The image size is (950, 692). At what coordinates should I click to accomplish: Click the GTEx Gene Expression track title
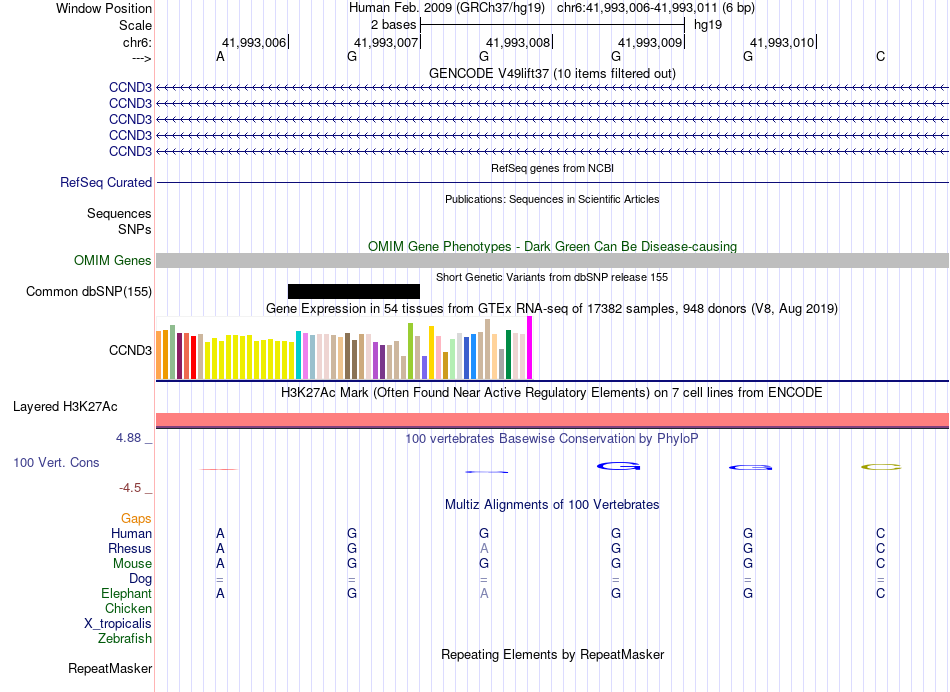point(552,308)
